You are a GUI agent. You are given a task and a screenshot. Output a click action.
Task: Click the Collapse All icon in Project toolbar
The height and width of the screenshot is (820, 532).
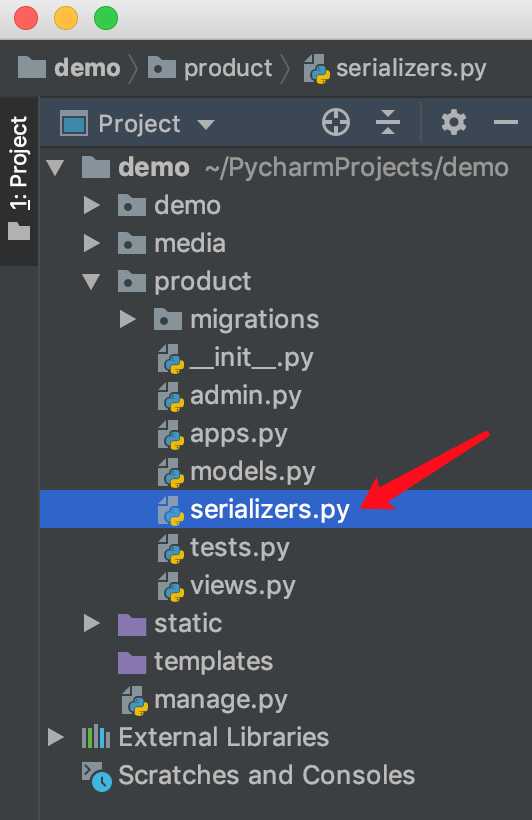pos(388,123)
